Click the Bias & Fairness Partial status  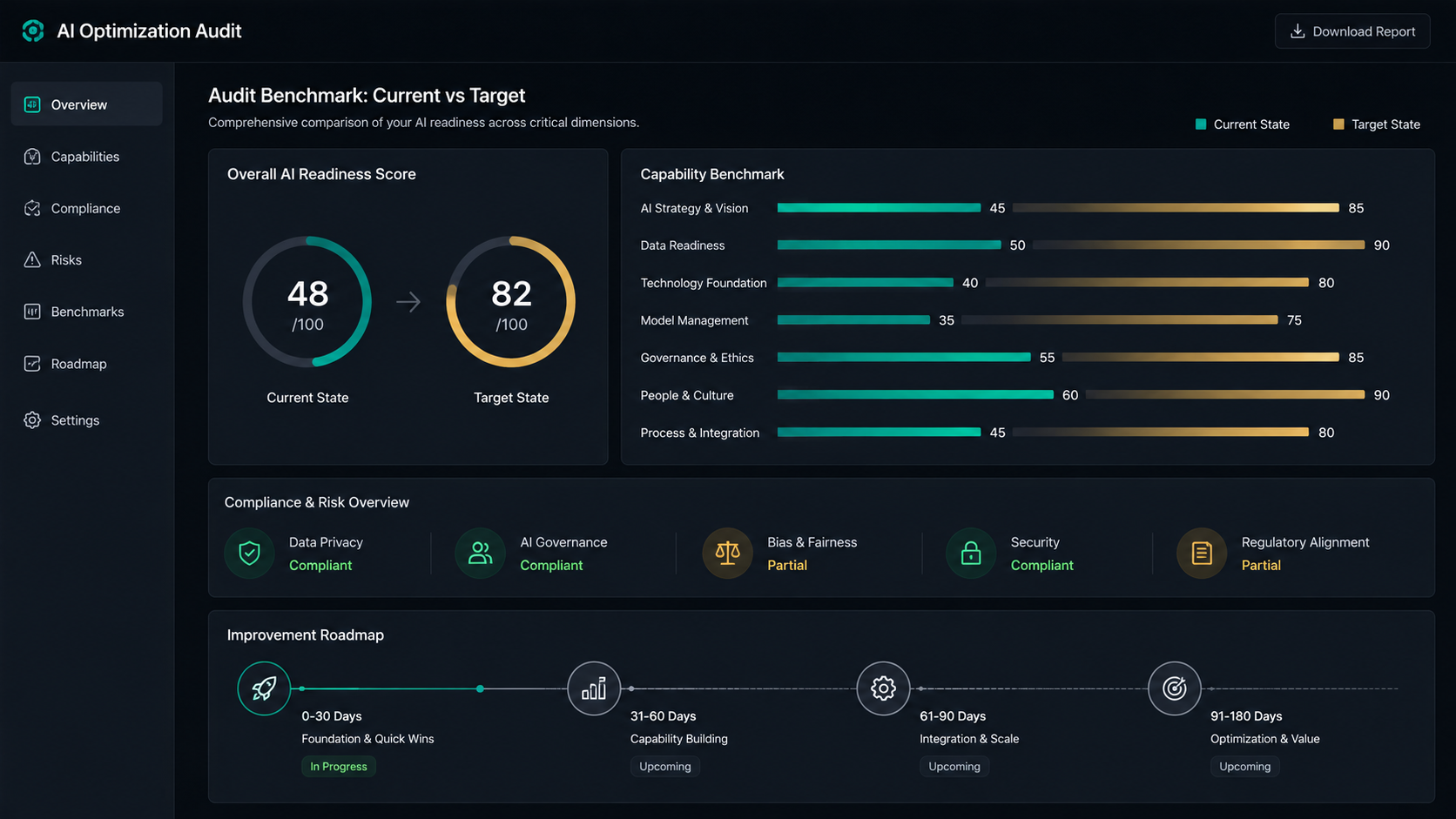(787, 566)
